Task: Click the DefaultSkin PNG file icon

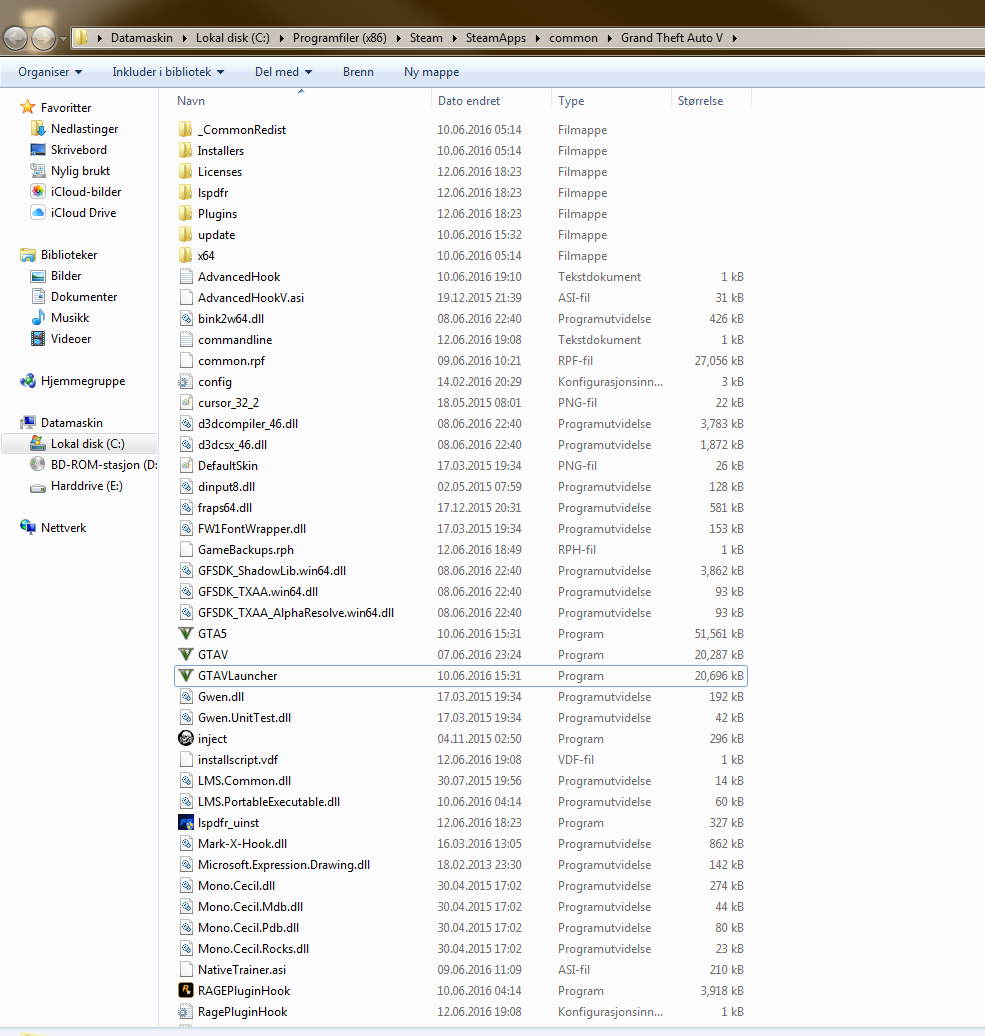Action: pos(186,466)
